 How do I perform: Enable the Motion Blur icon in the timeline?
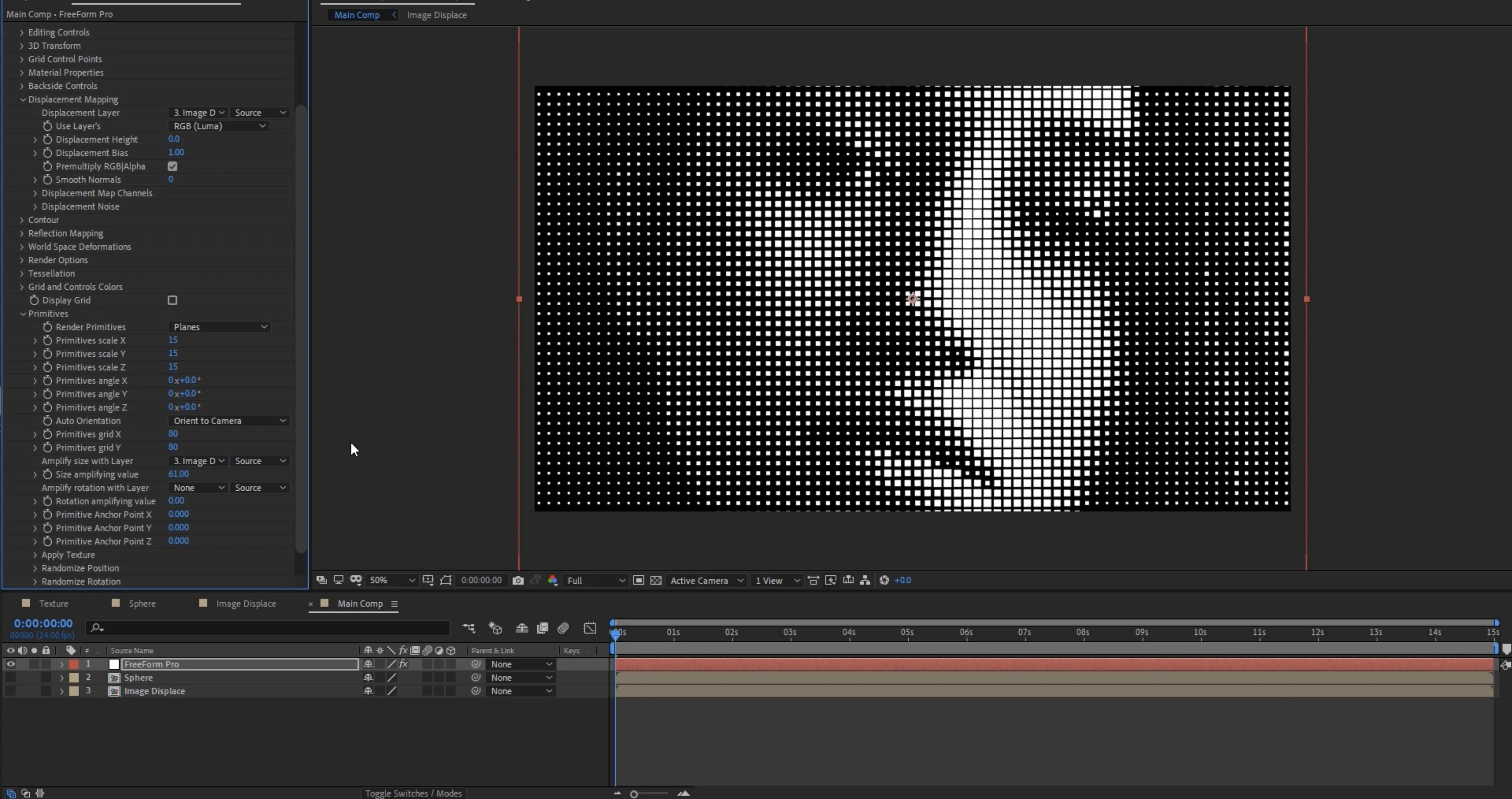pos(563,628)
